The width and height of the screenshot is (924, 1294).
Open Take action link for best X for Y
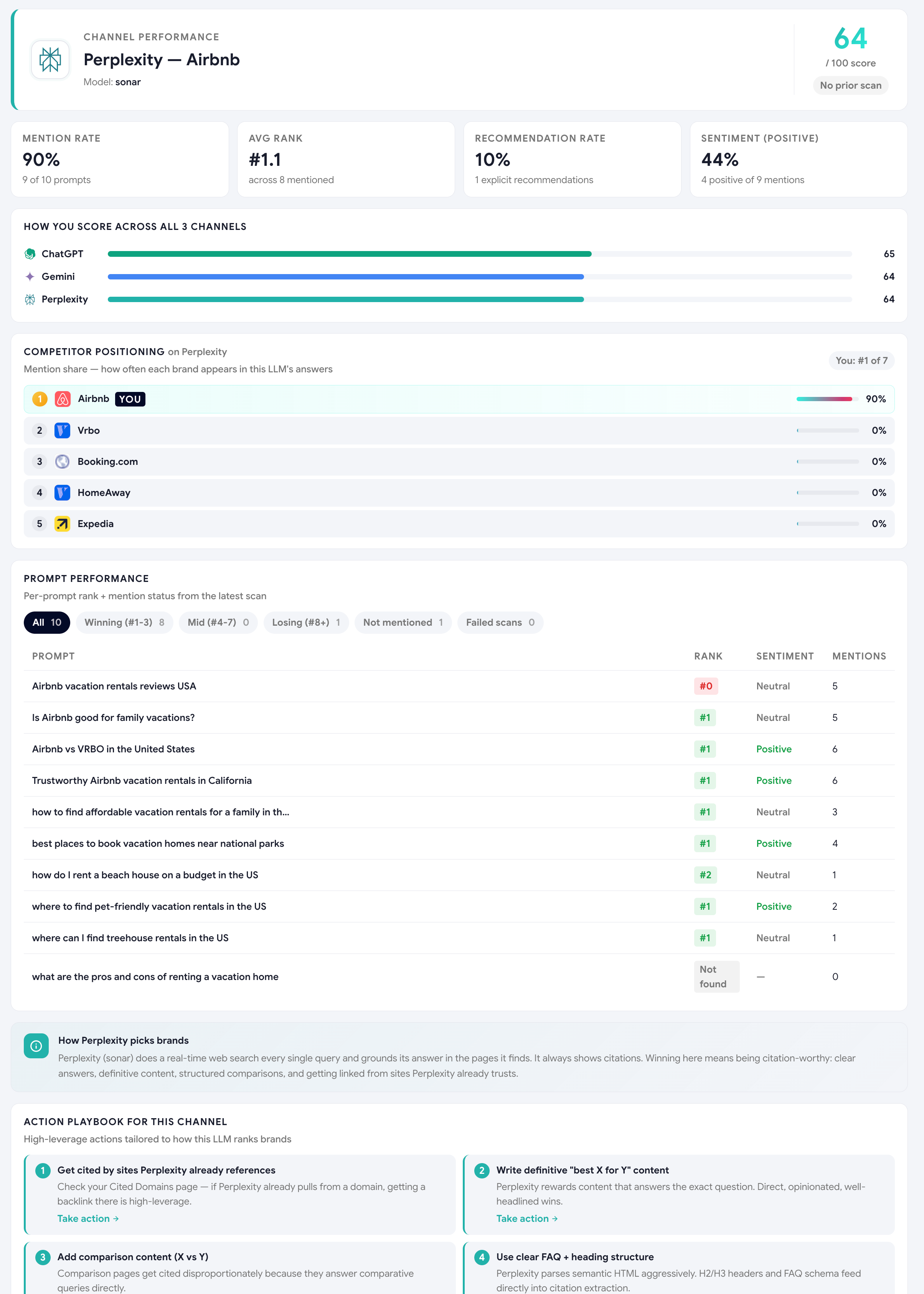[527, 1218]
